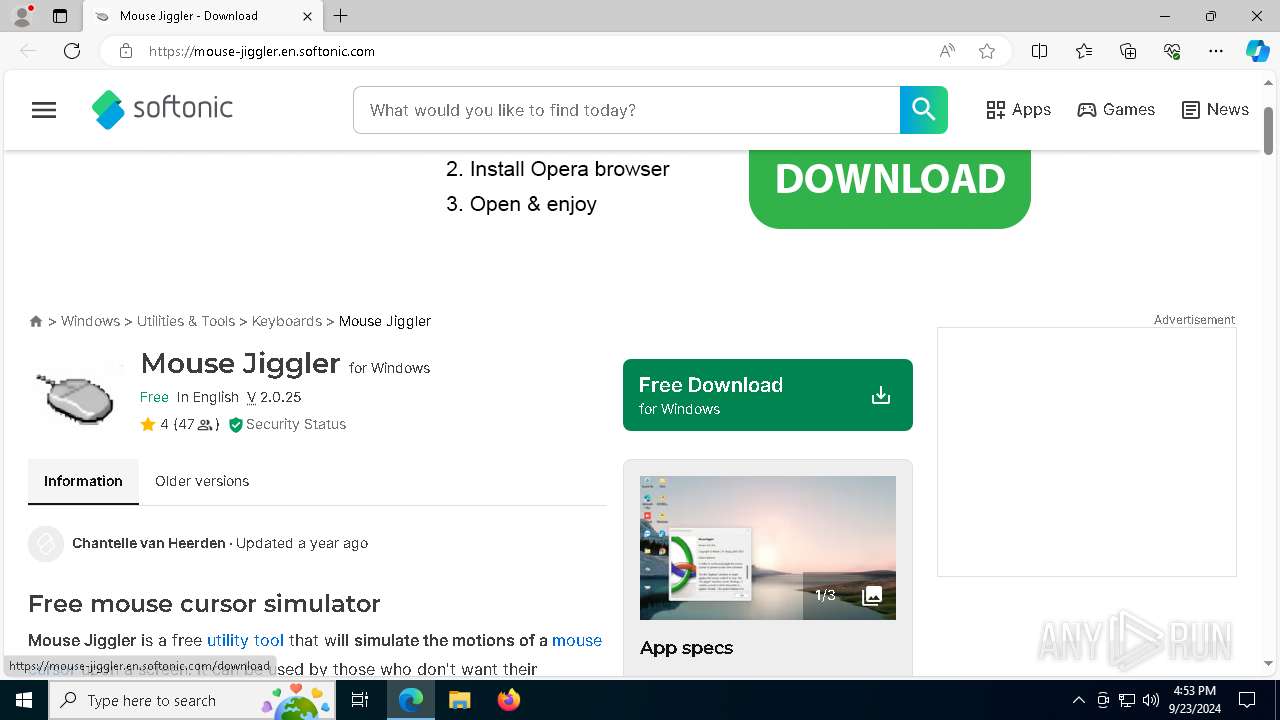Open the Softonic hamburger menu
The height and width of the screenshot is (720, 1280).
click(x=44, y=110)
